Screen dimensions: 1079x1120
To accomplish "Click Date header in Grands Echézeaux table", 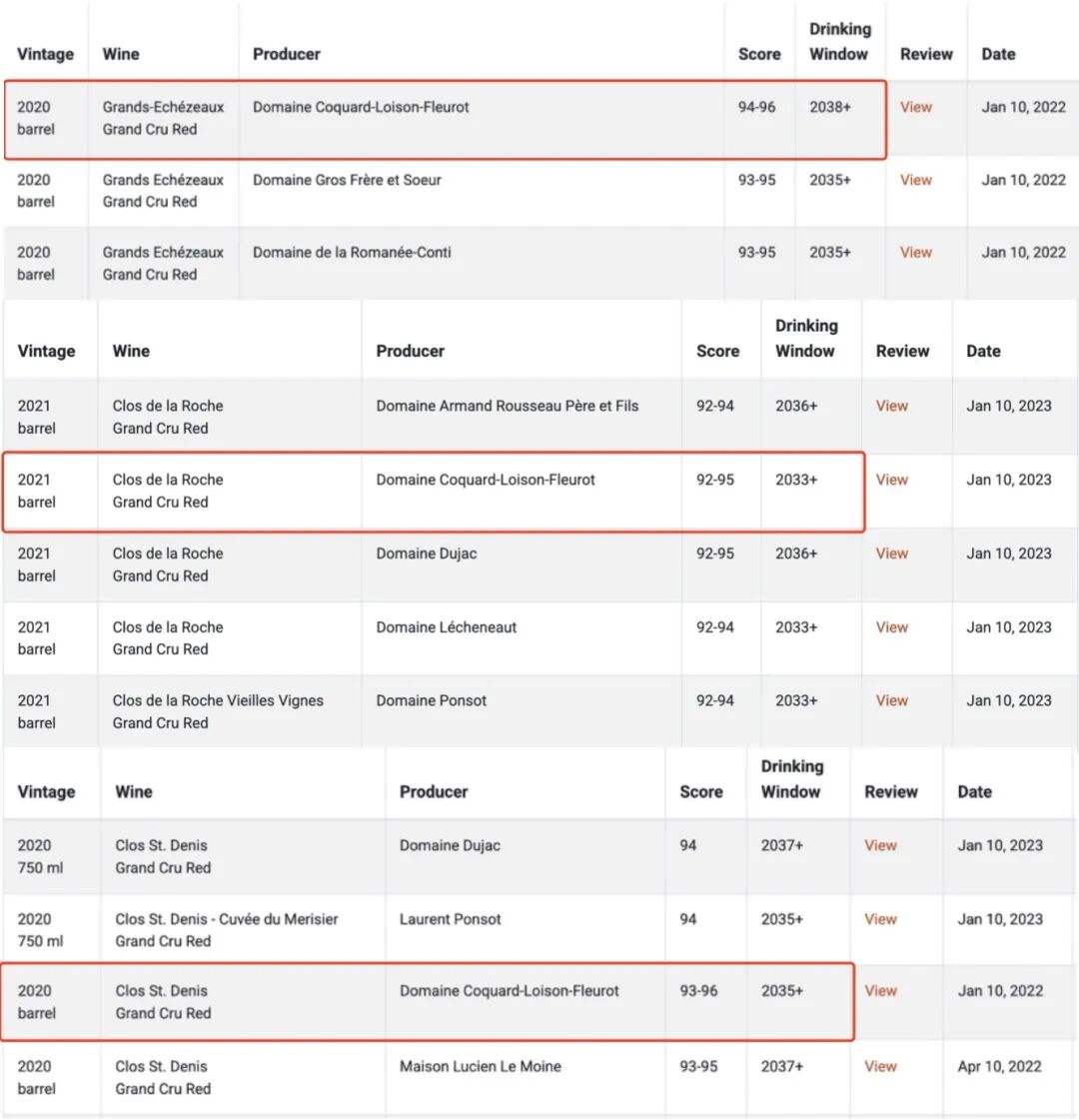I will pyautogui.click(x=998, y=54).
